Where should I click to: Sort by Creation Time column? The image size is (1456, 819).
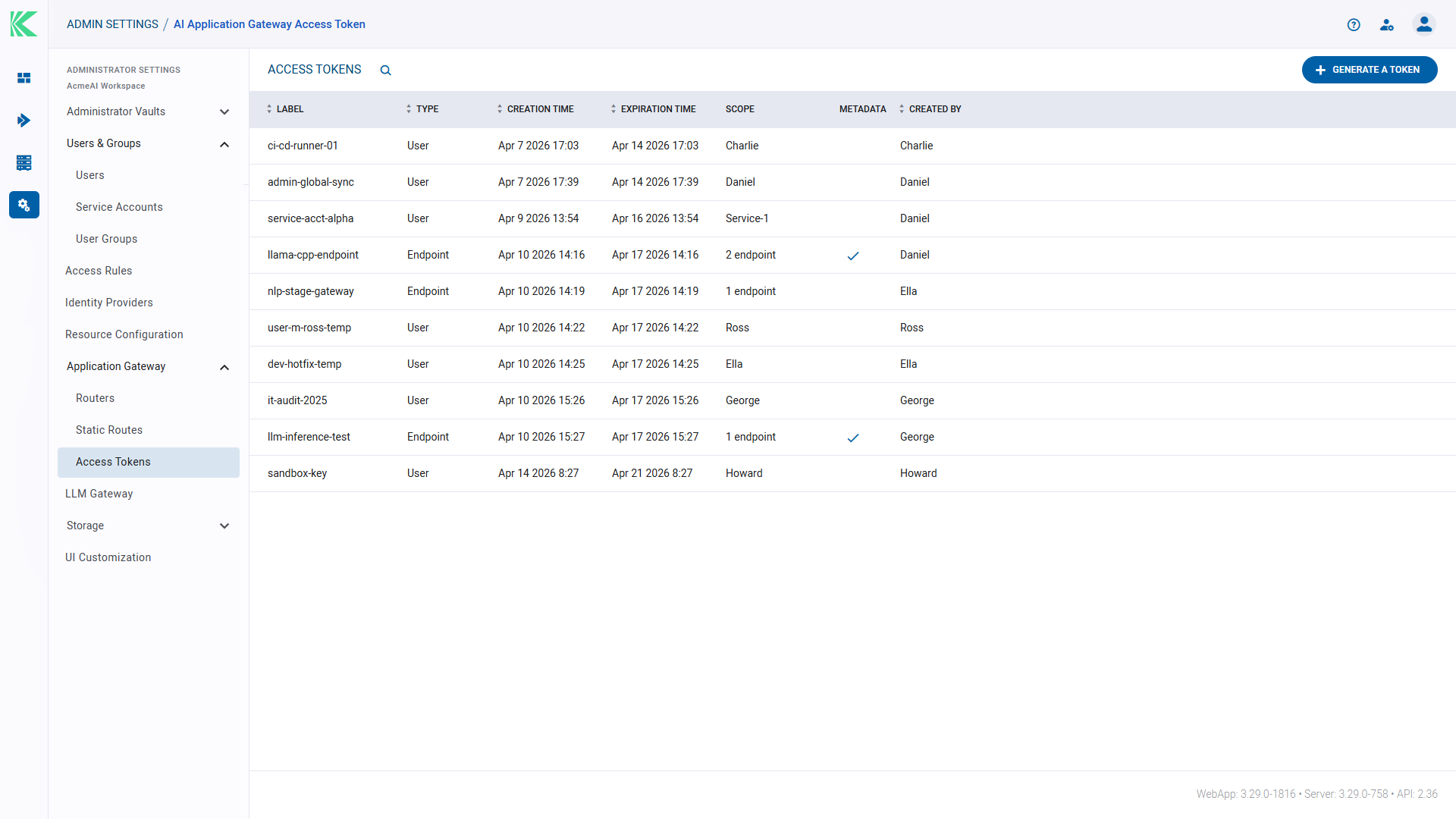tap(535, 109)
